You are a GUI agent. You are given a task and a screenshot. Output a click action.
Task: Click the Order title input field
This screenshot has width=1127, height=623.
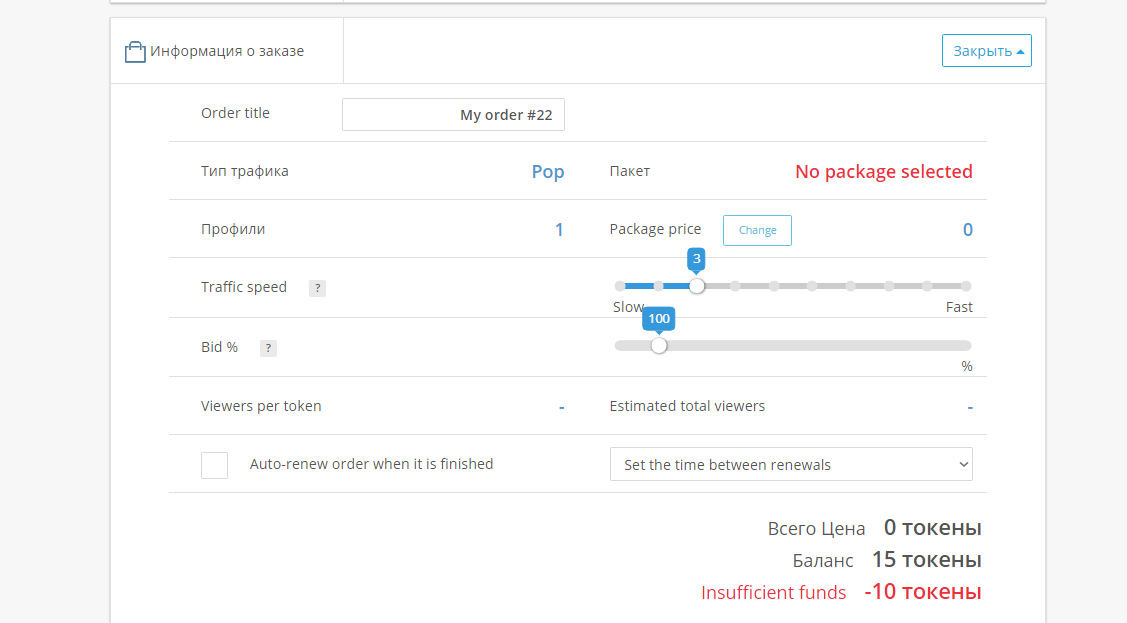[453, 115]
